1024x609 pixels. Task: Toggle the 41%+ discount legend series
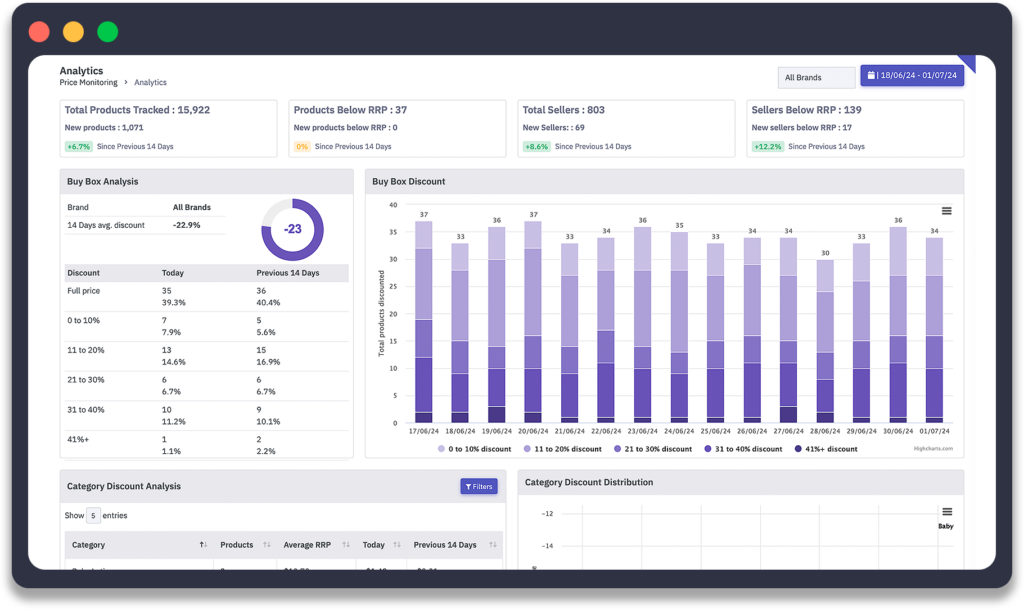826,449
